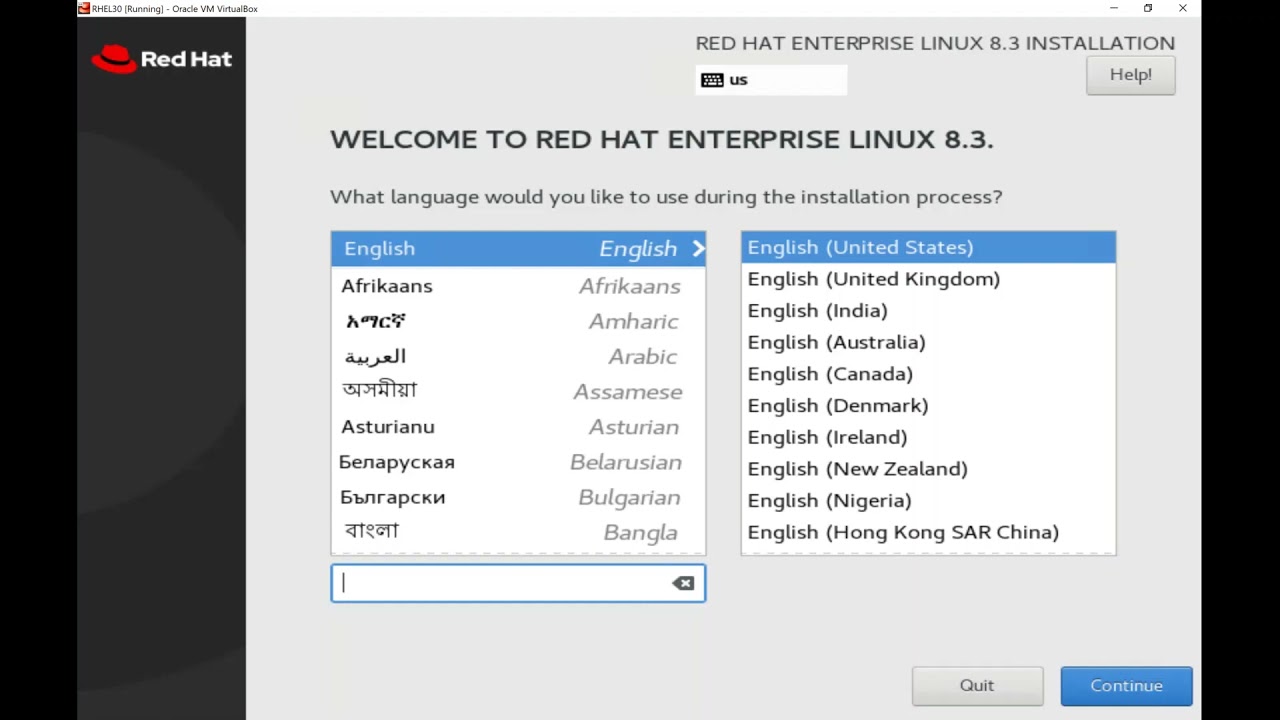
Task: Choose English (India) locale
Action: [928, 311]
